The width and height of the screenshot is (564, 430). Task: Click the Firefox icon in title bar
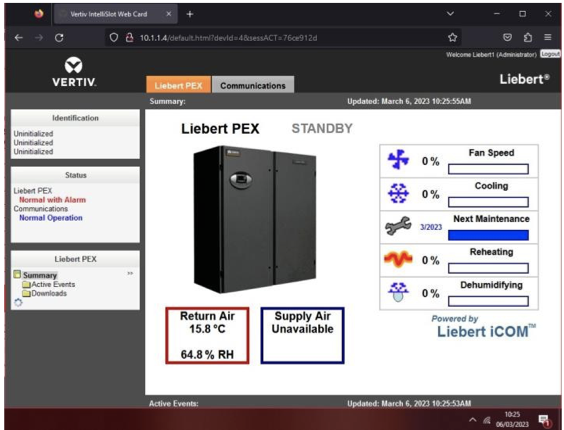[39, 14]
